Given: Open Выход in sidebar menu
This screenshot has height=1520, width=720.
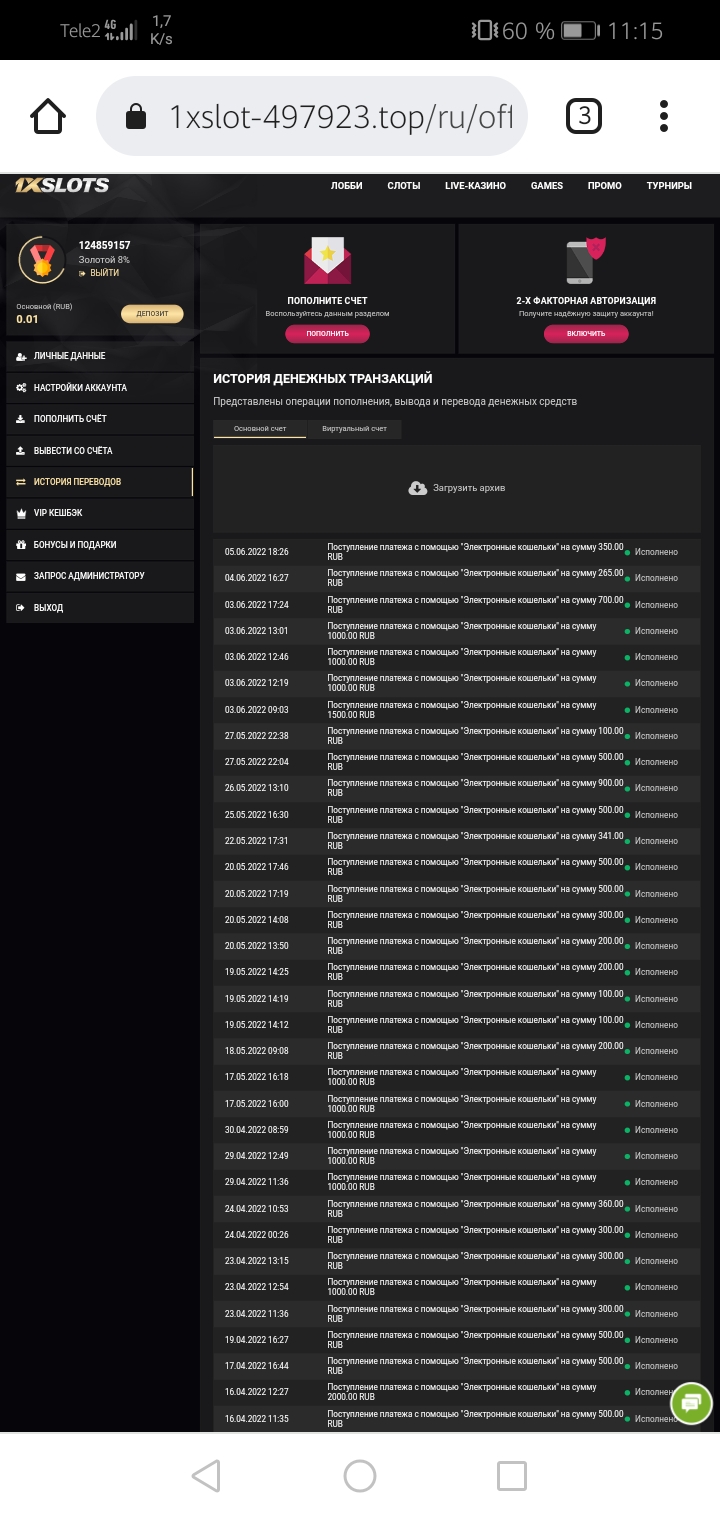Looking at the screenshot, I should (x=100, y=608).
